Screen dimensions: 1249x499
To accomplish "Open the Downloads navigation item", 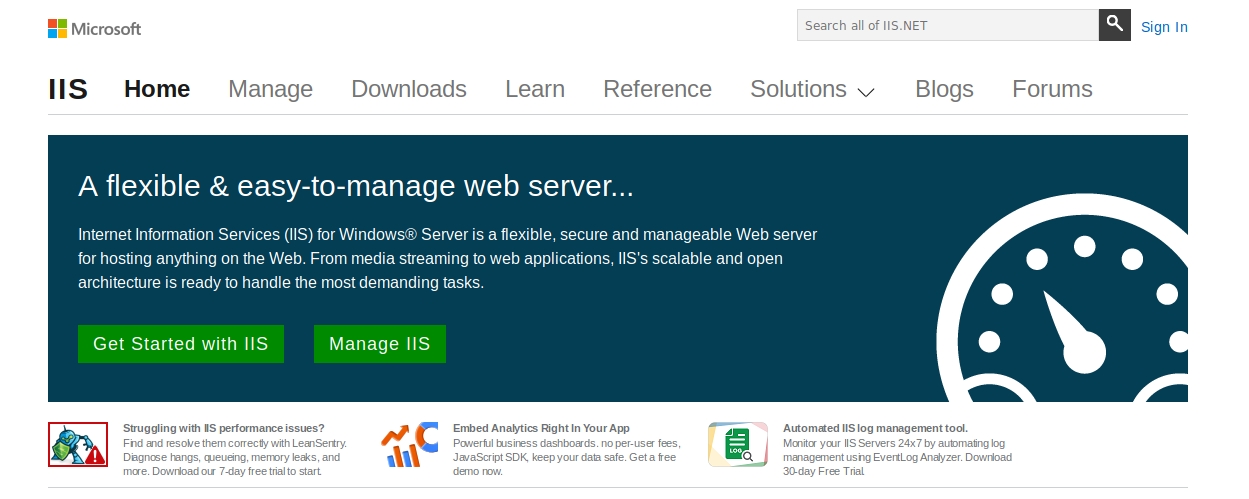I will pos(409,89).
